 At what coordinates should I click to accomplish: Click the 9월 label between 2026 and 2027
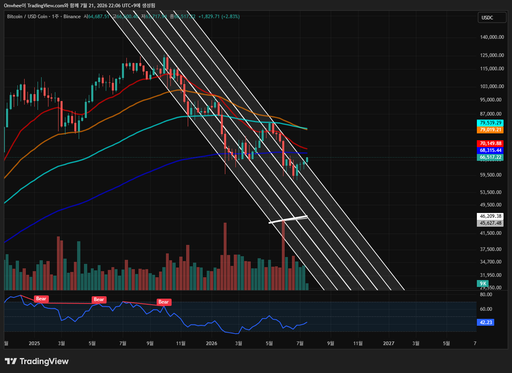click(330, 343)
